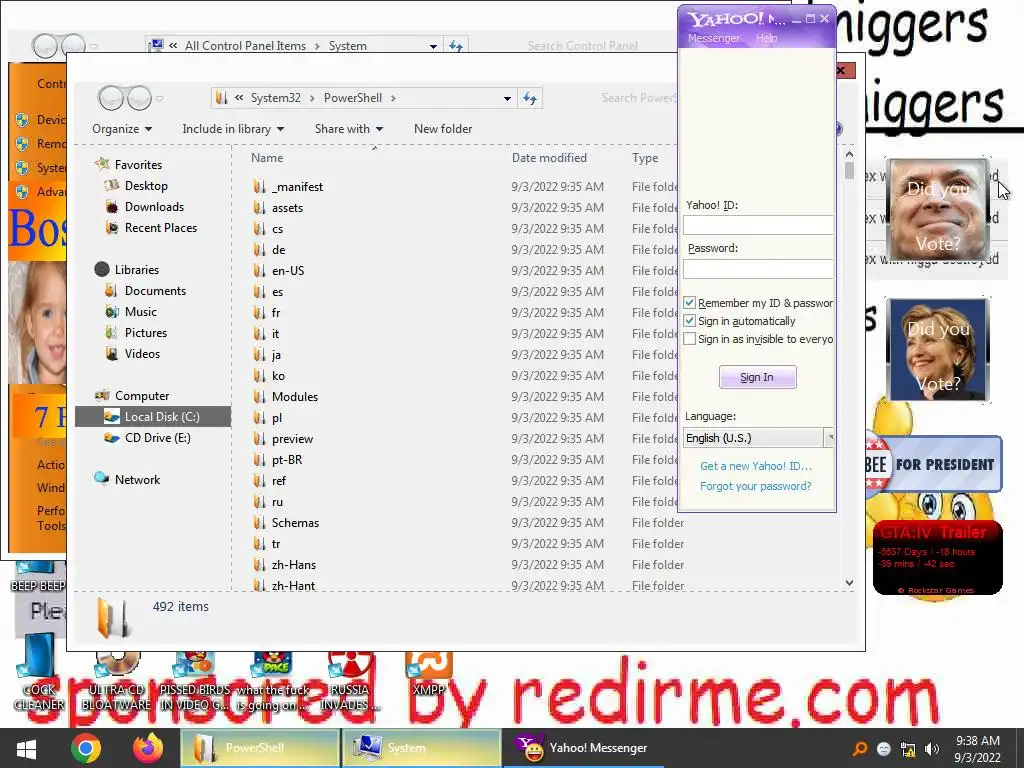Image resolution: width=1024 pixels, height=768 pixels.
Task: Open the Documents library icon
Action: (x=112, y=291)
